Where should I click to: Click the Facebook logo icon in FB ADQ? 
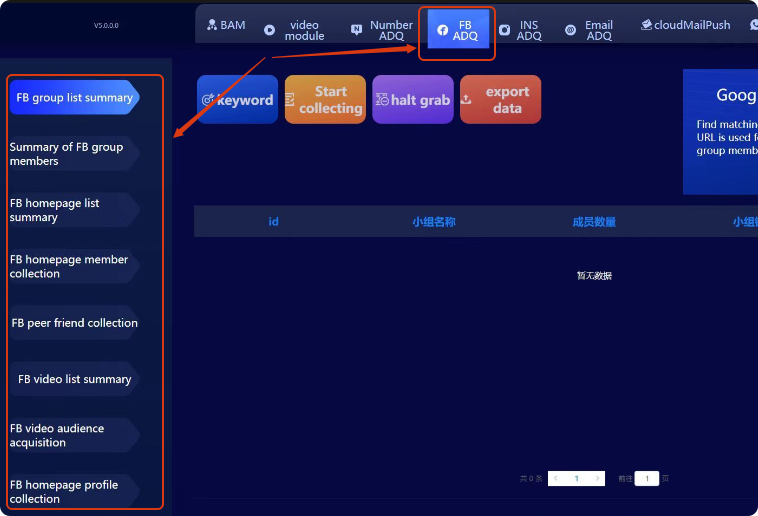pyautogui.click(x=442, y=30)
